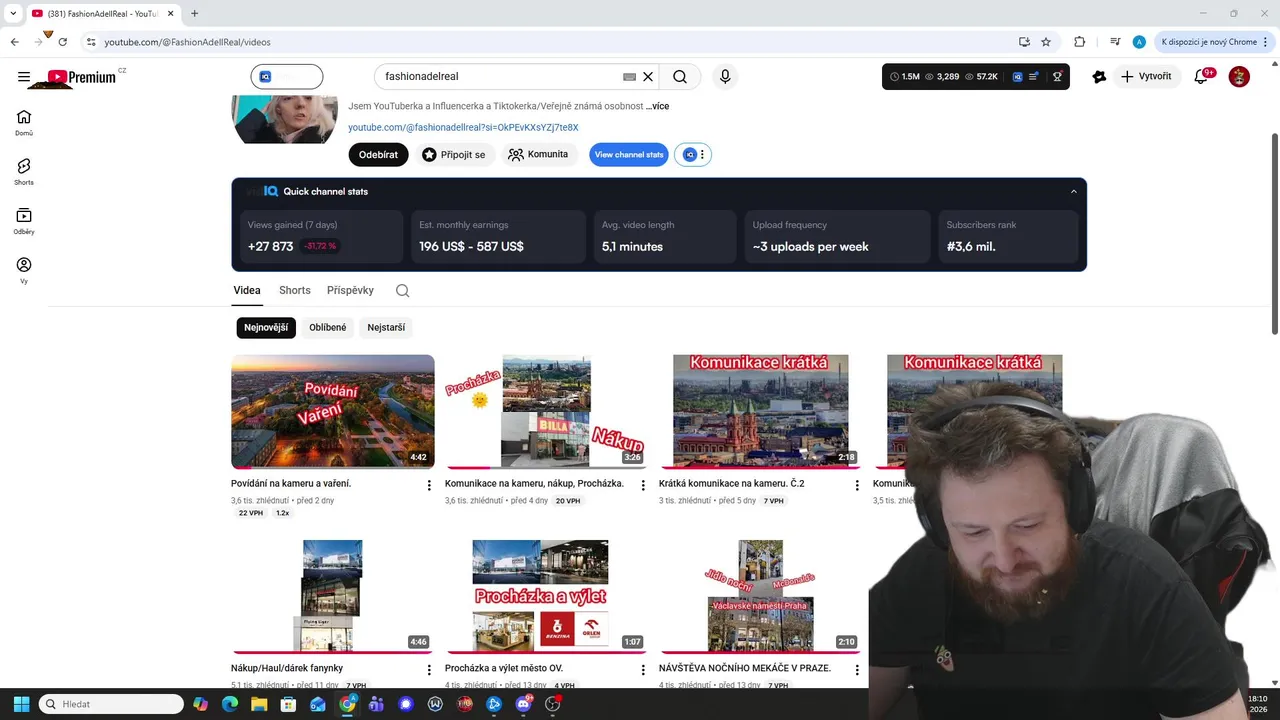Open more options for Procházka a výlet město OV
Viewport: 1280px width, 720px height.
tap(643, 670)
